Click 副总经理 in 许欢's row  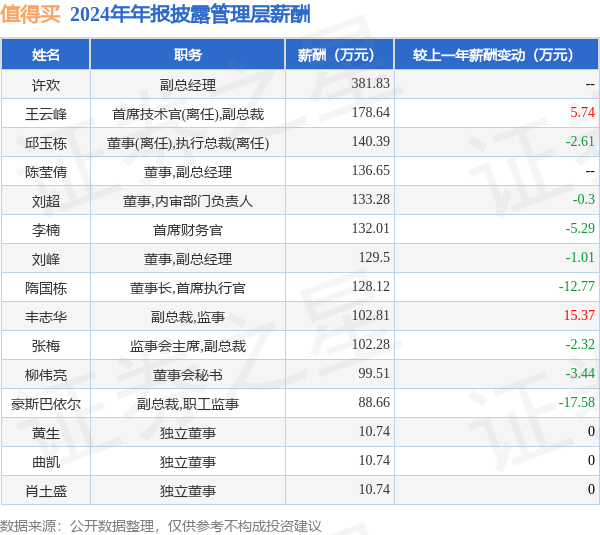point(188,85)
